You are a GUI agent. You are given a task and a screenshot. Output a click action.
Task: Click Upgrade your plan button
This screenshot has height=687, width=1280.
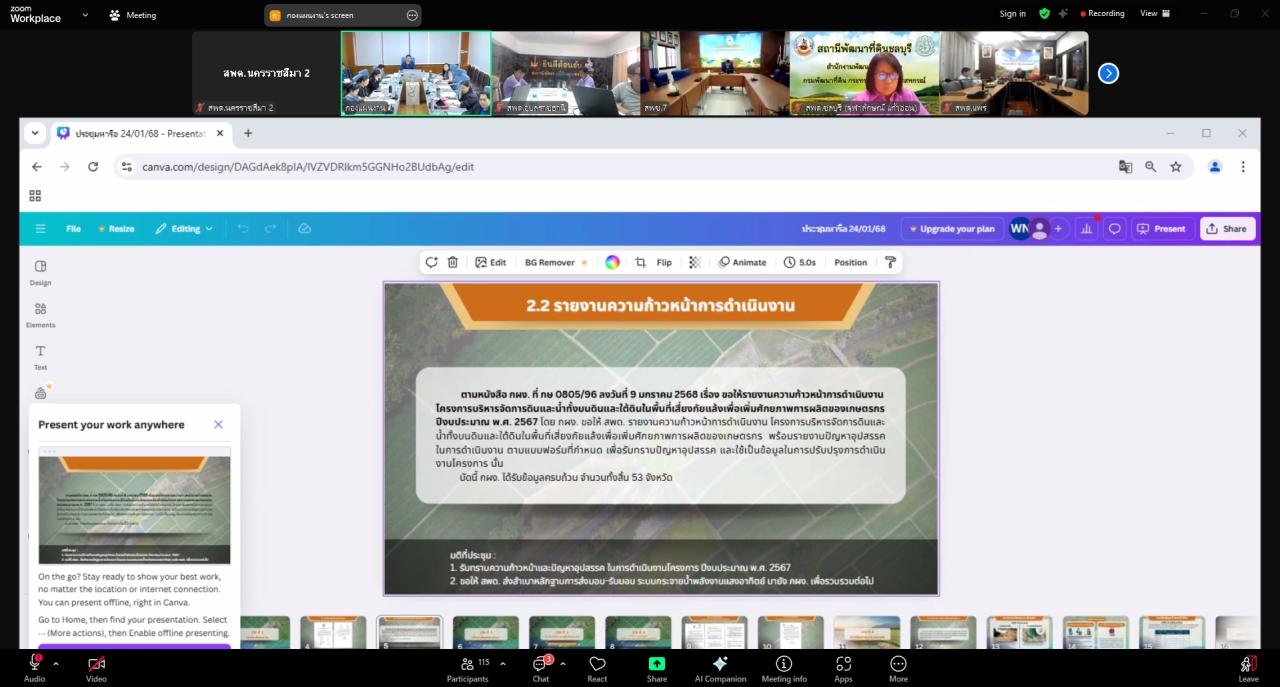click(950, 229)
